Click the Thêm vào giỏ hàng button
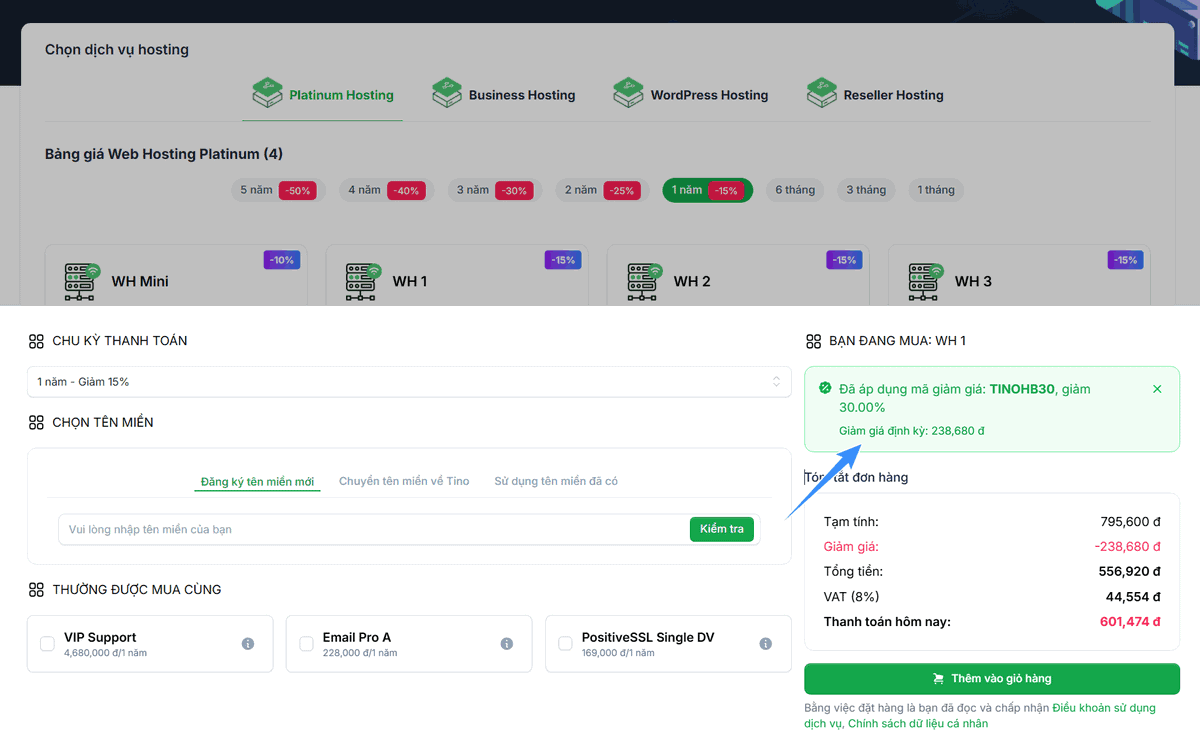Screen dimensions: 1200x751 (991, 678)
